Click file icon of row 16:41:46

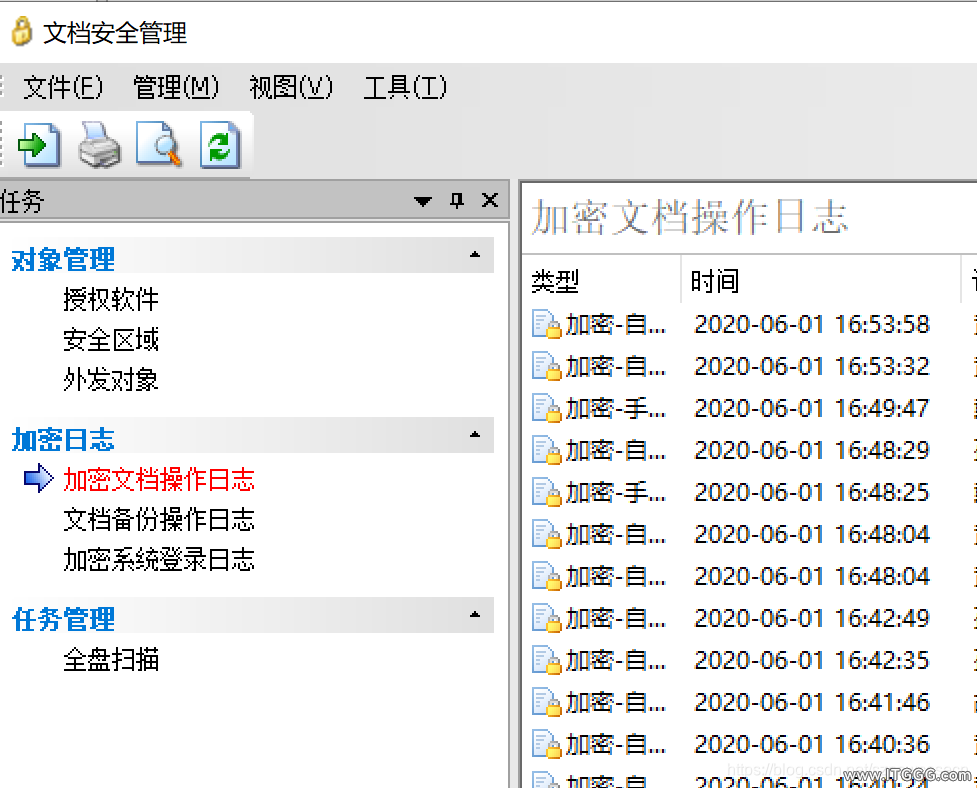pos(546,703)
